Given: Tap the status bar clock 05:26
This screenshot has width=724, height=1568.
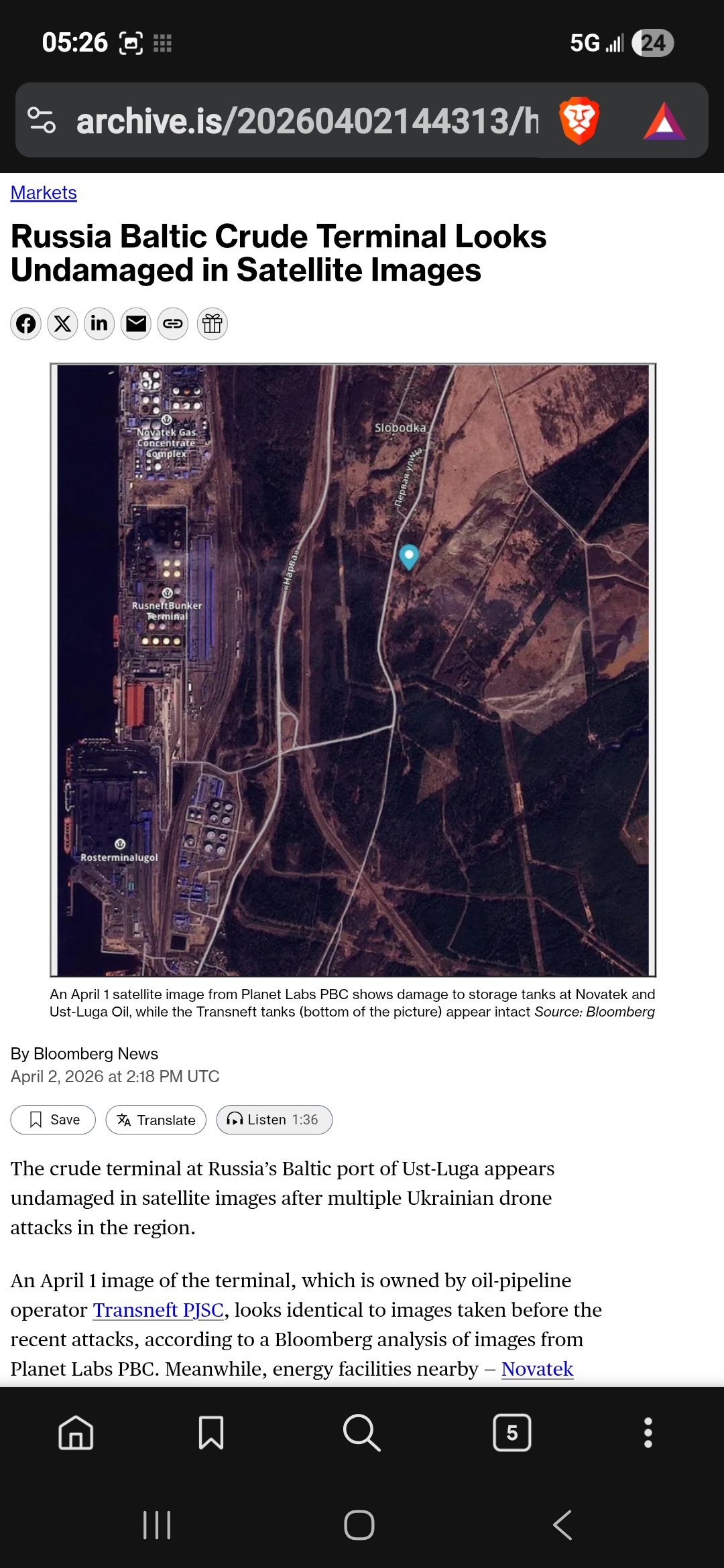Looking at the screenshot, I should coord(74,43).
